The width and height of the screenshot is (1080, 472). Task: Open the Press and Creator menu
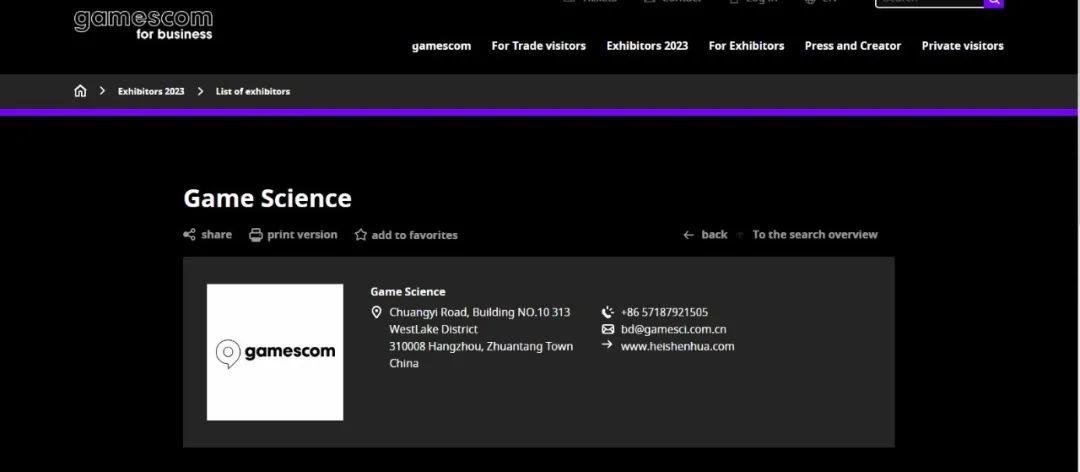(x=853, y=46)
